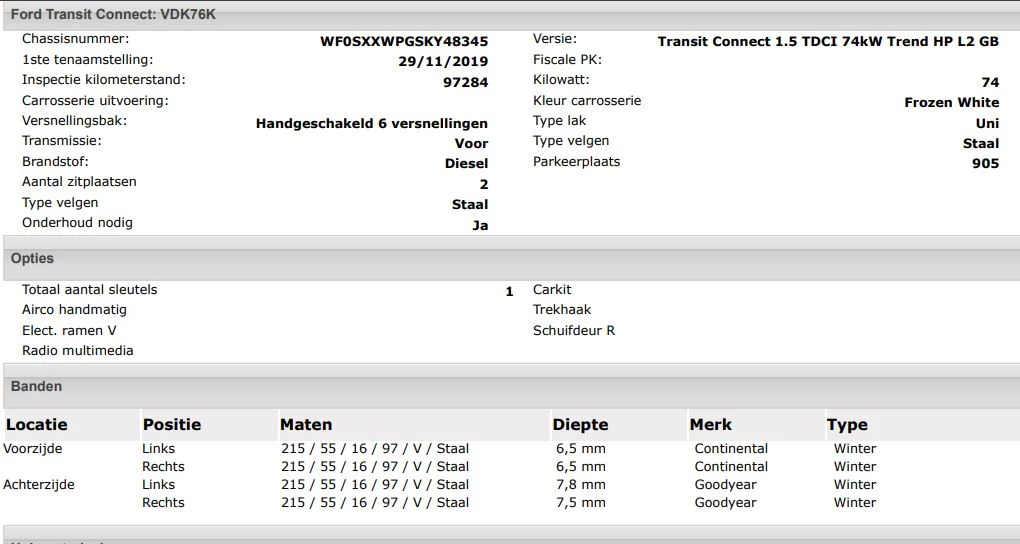This screenshot has height=544, width=1020.
Task: Click the Maten column header
Action: pyautogui.click(x=306, y=424)
